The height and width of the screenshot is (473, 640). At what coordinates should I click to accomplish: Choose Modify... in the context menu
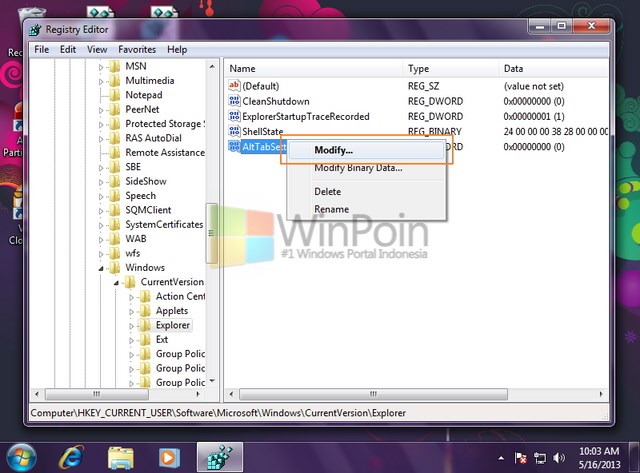pos(366,150)
